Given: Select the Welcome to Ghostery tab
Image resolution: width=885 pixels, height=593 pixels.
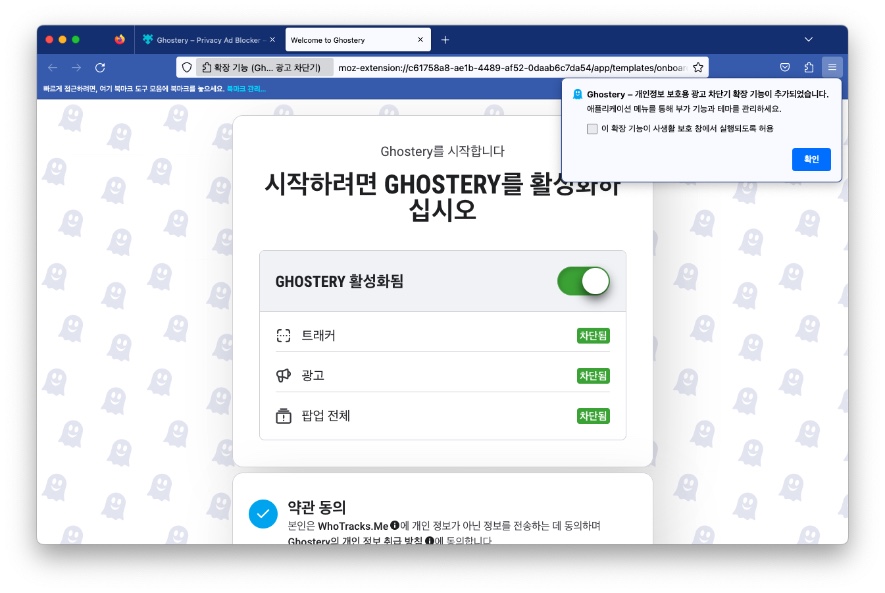Looking at the screenshot, I should [x=358, y=40].
